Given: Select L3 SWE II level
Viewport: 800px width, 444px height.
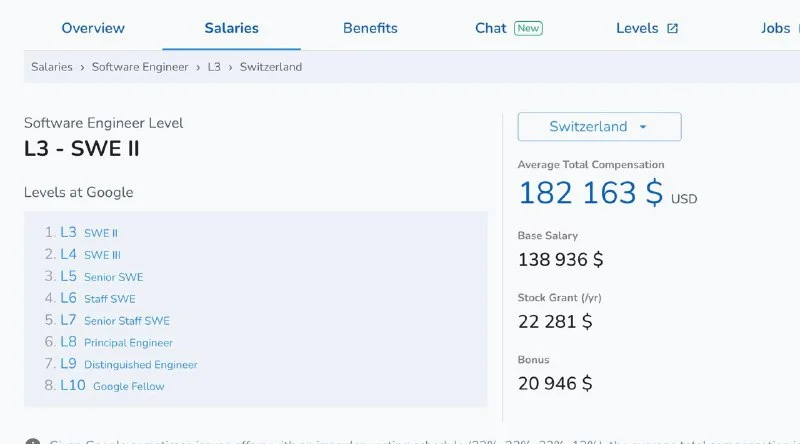Looking at the screenshot, I should tap(88, 233).
